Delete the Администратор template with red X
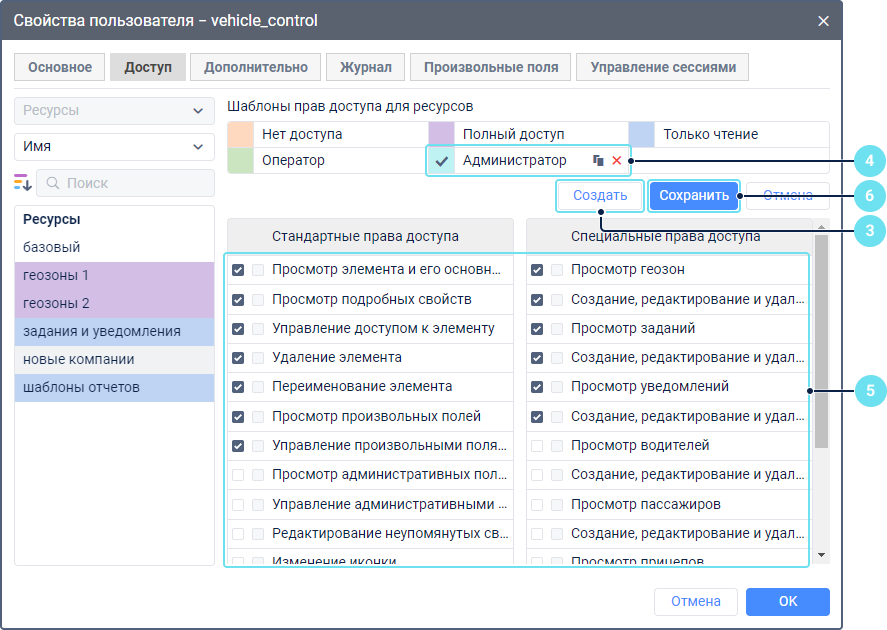Image resolution: width=887 pixels, height=630 pixels. click(x=617, y=161)
